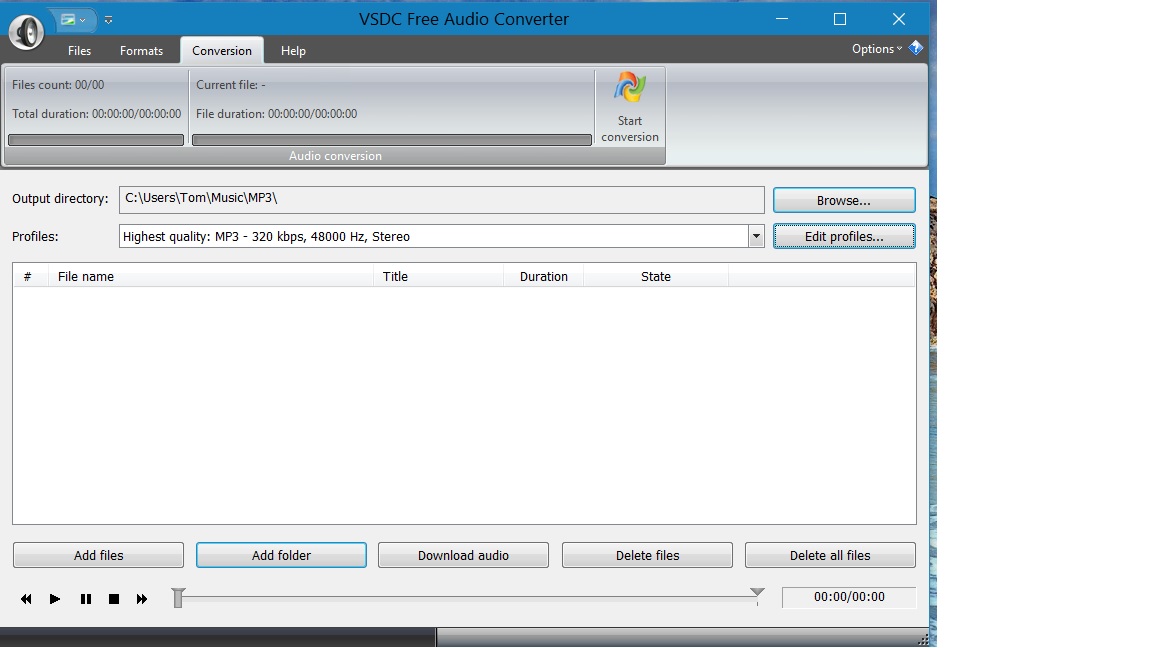Delete selected files from list
This screenshot has width=1152, height=648.
point(647,555)
